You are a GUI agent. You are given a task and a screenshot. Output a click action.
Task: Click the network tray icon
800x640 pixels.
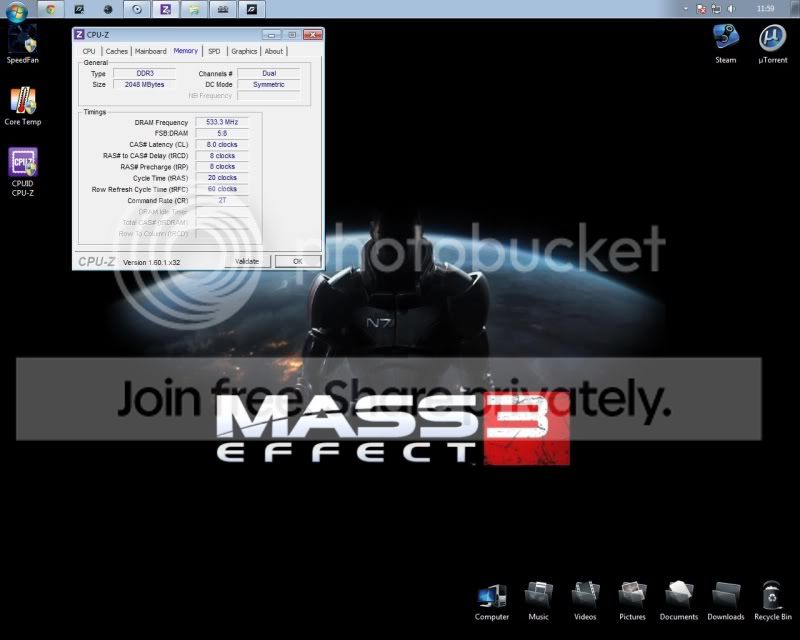pos(716,9)
